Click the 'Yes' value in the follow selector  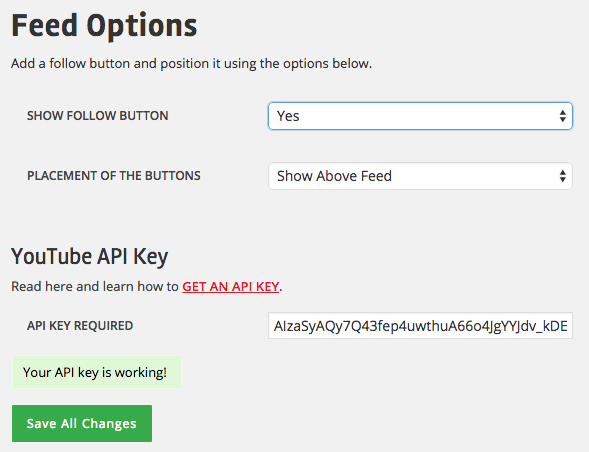pos(288,116)
